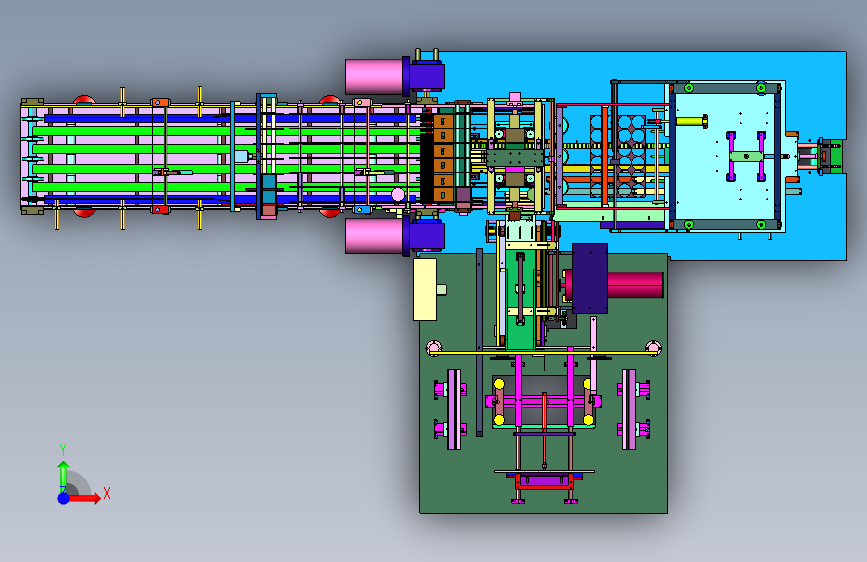867x562 pixels.
Task: Select the dark purple block next to magenta motor
Action: (x=590, y=278)
